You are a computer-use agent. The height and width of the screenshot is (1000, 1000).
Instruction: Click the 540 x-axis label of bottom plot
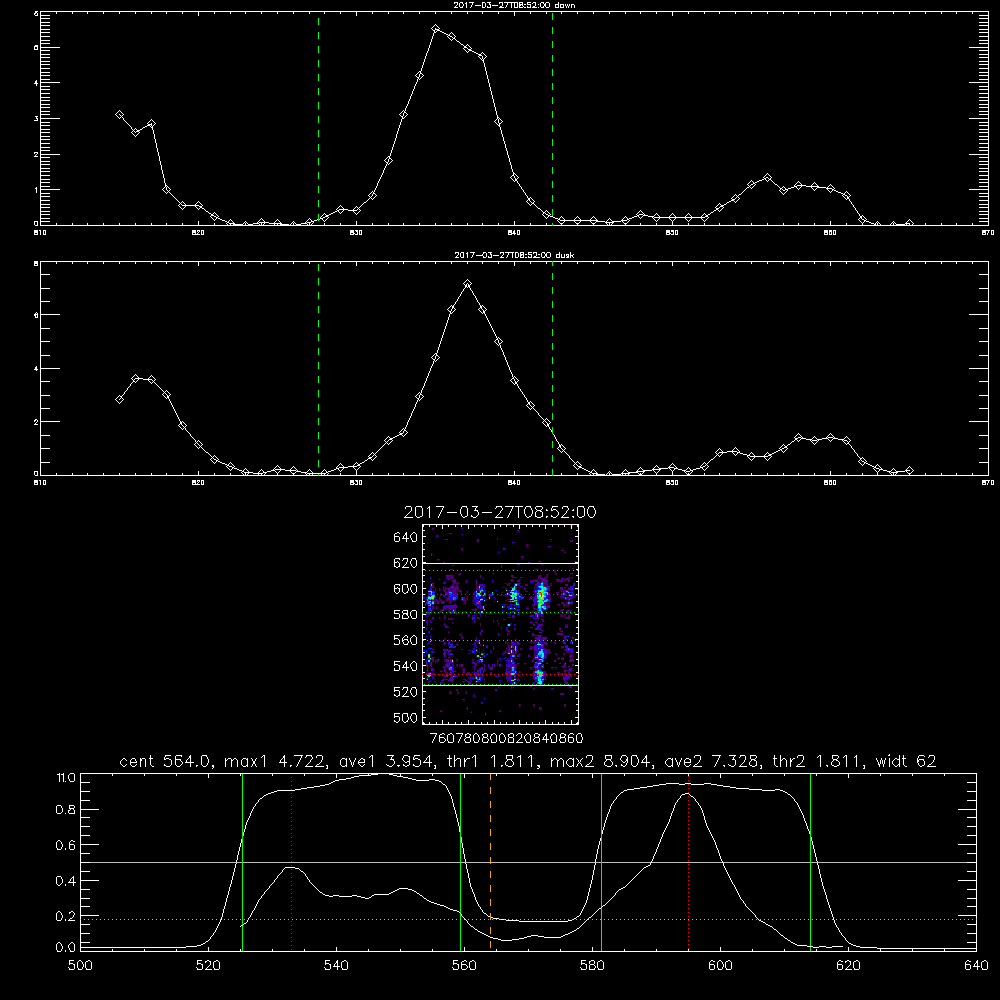click(336, 966)
